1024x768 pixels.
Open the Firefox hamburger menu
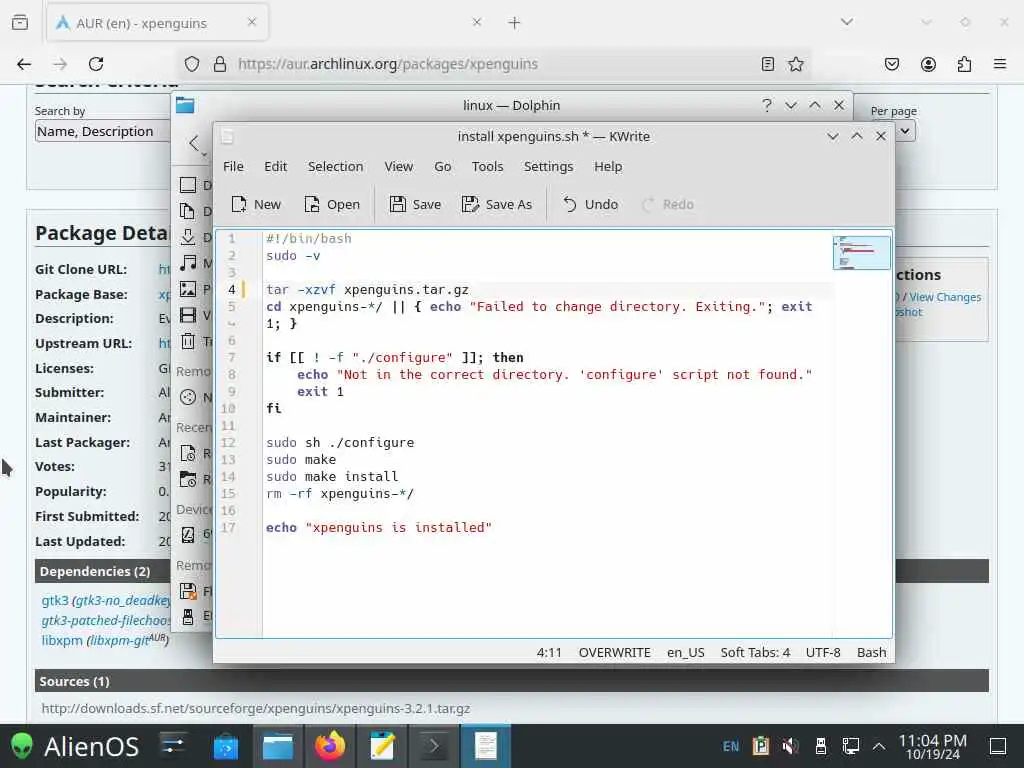(x=1000, y=64)
